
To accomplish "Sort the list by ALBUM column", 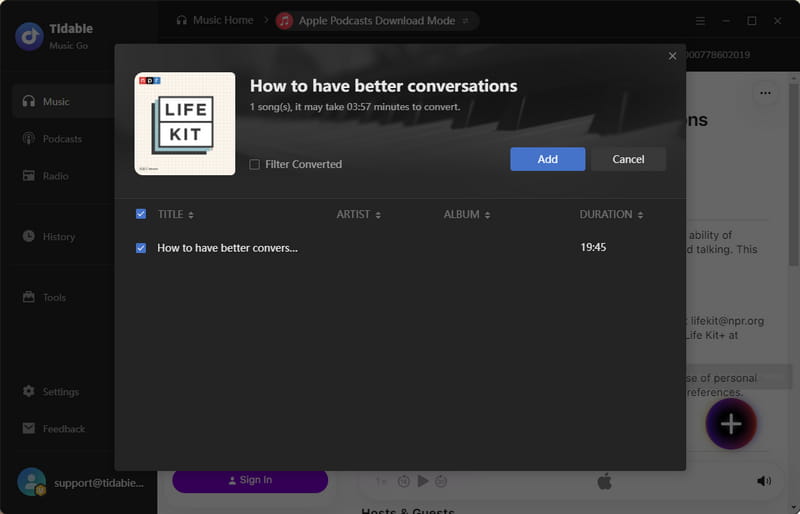I will pos(467,214).
